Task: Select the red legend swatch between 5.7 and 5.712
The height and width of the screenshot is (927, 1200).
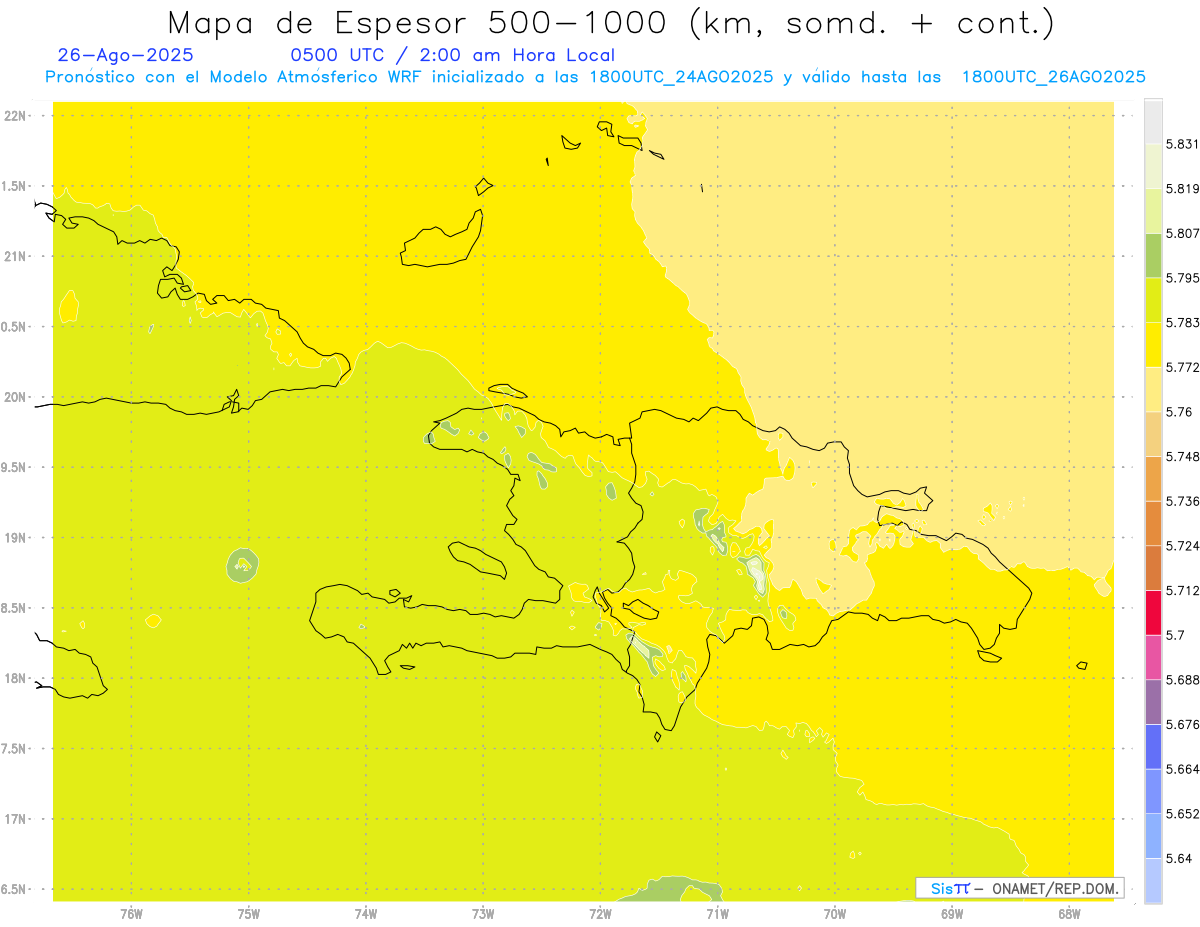Action: click(1153, 613)
